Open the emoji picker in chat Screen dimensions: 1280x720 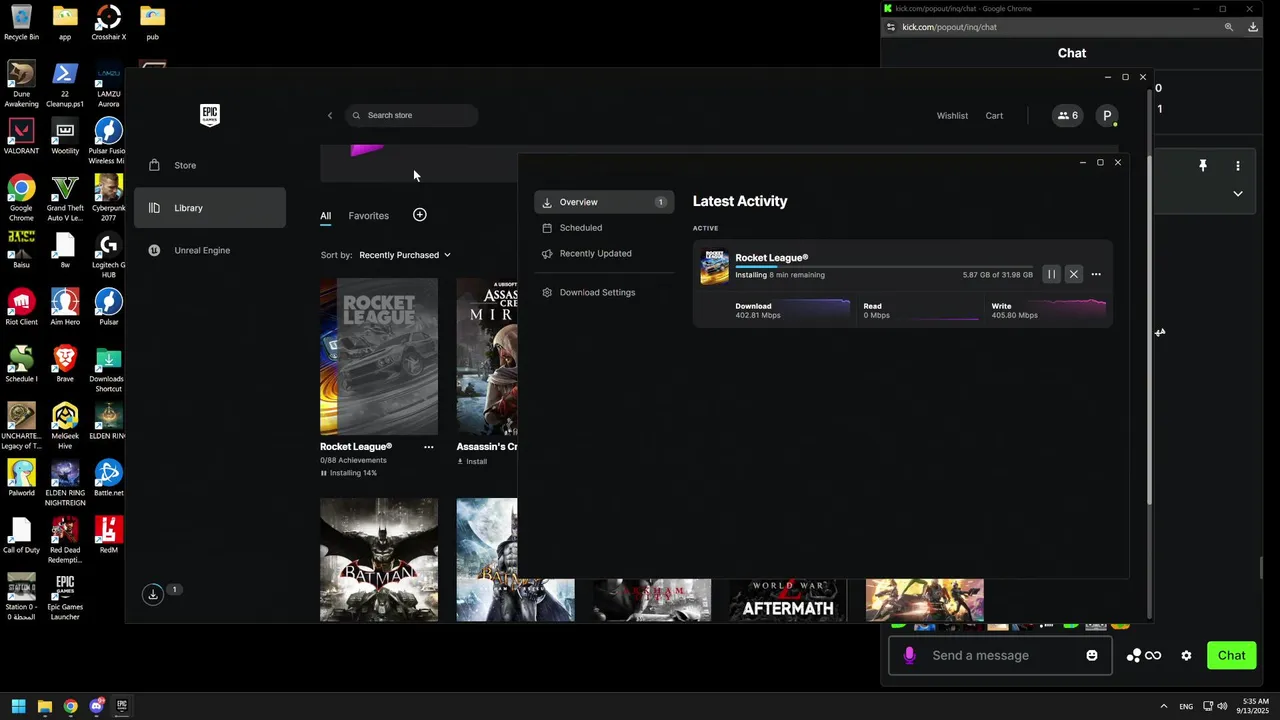pos(1092,655)
